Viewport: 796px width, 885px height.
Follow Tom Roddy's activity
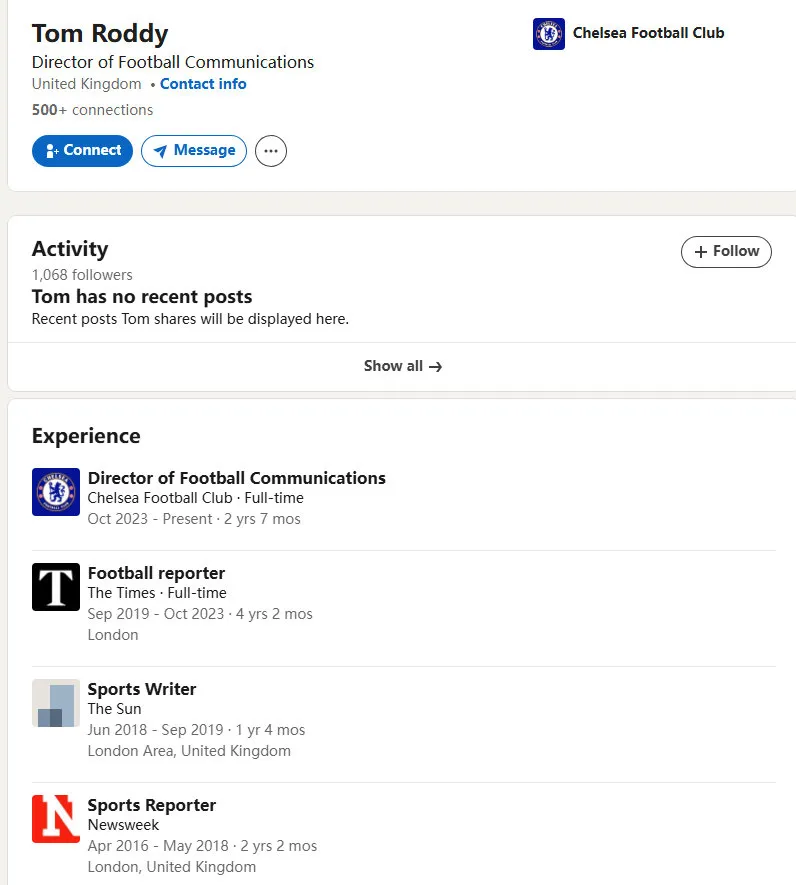point(726,252)
